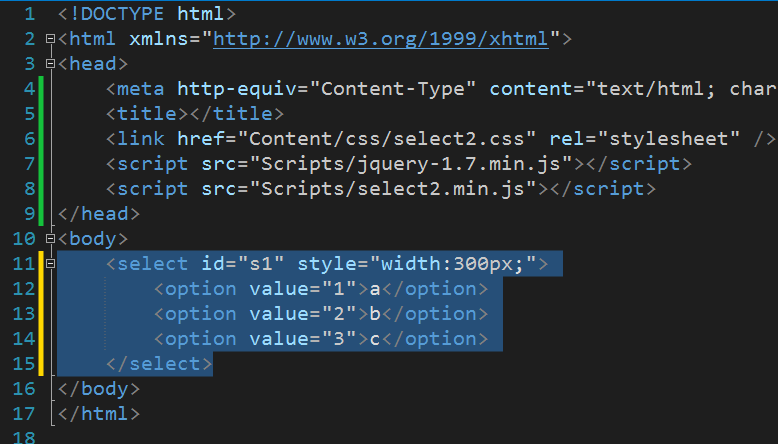Place cursor in select2.min.js script source
Screen dimensions: 778x444
393,189
